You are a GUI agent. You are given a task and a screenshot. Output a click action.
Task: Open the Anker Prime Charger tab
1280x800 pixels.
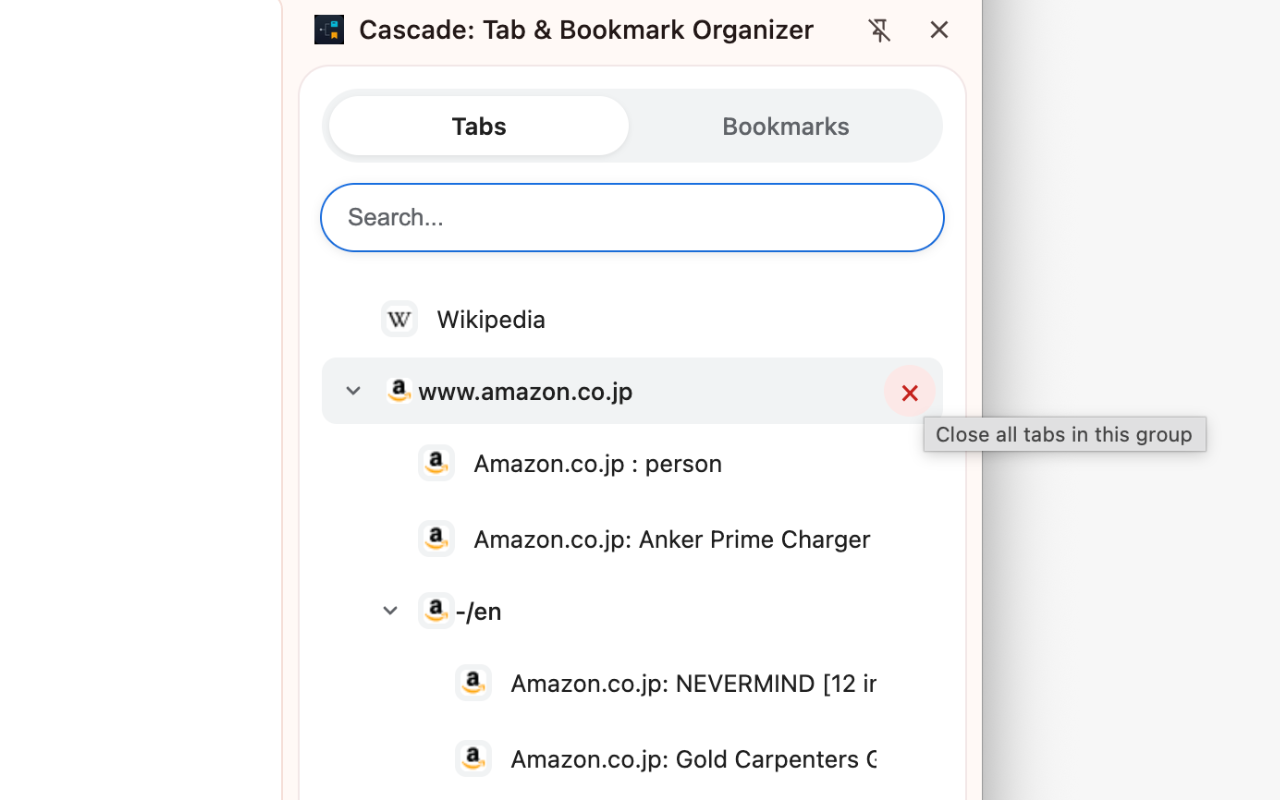click(x=672, y=540)
